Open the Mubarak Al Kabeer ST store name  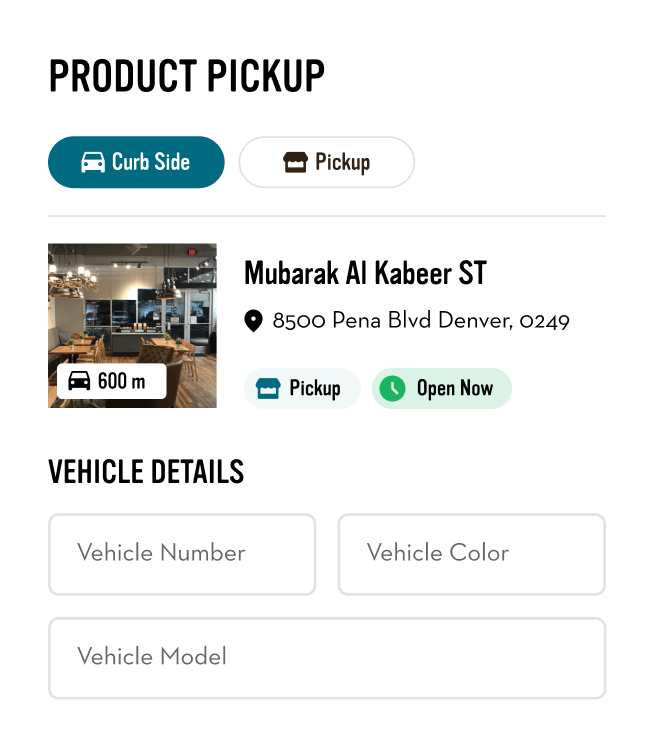click(365, 273)
